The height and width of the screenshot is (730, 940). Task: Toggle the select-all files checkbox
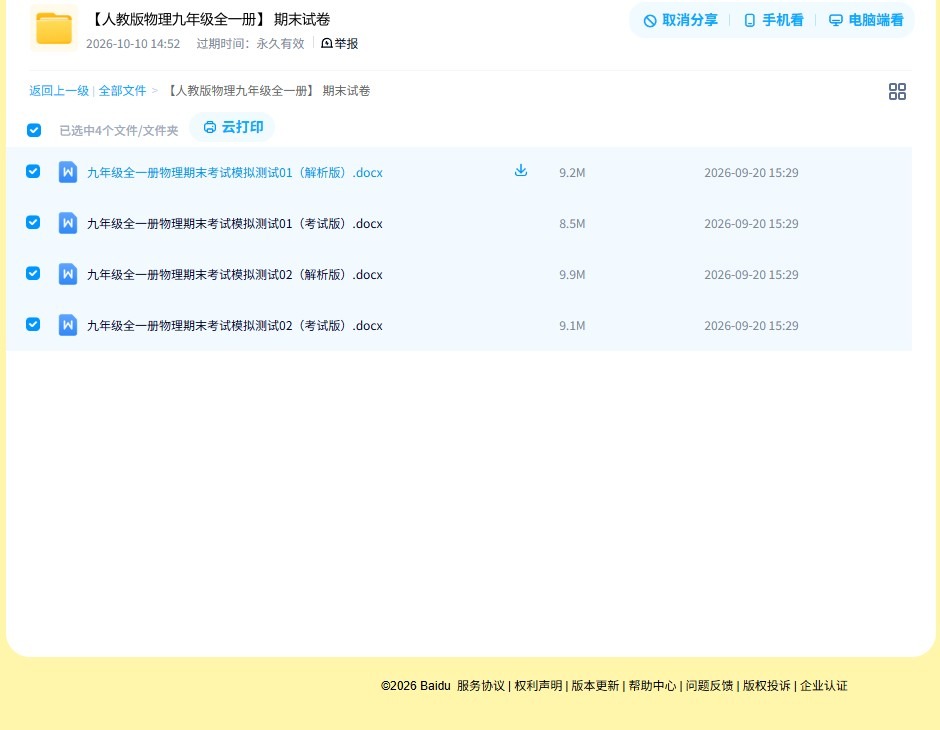(x=34, y=130)
